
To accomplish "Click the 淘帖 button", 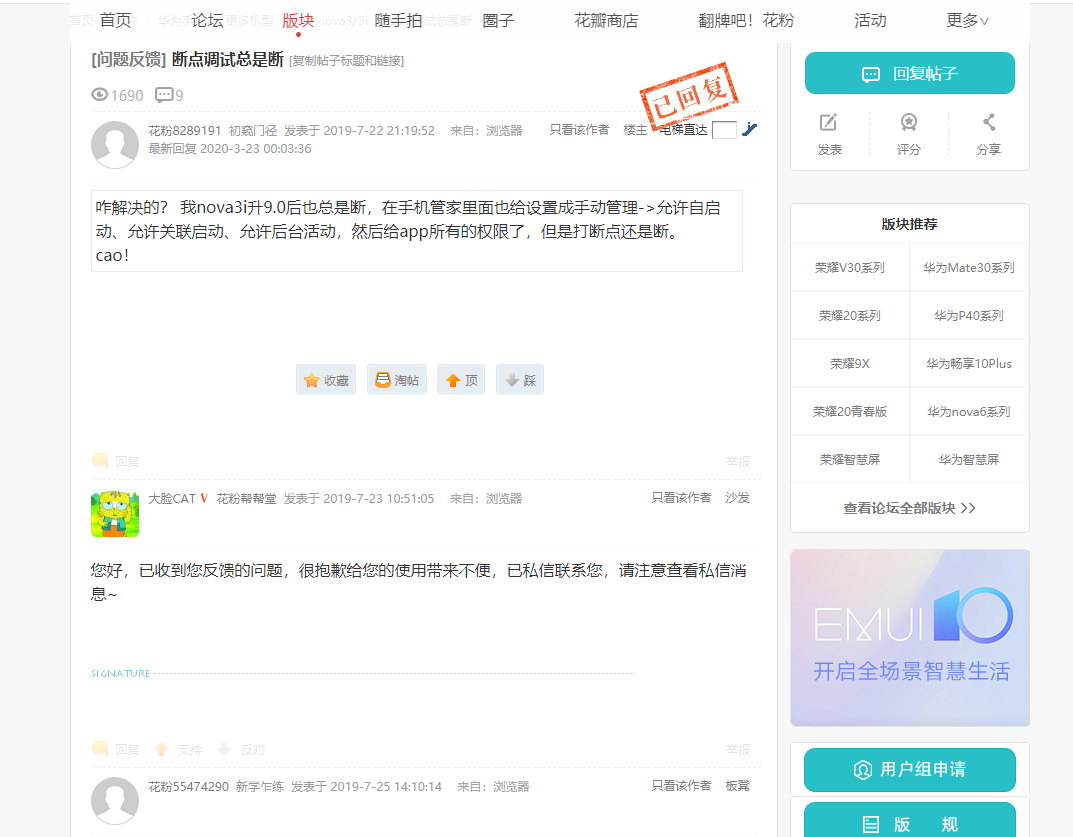I will coord(397,380).
